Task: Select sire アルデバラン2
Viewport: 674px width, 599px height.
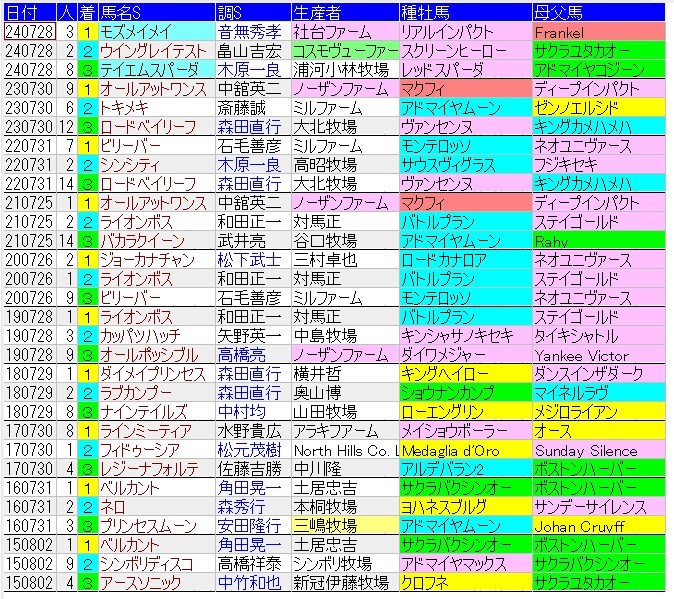Action: pos(466,469)
